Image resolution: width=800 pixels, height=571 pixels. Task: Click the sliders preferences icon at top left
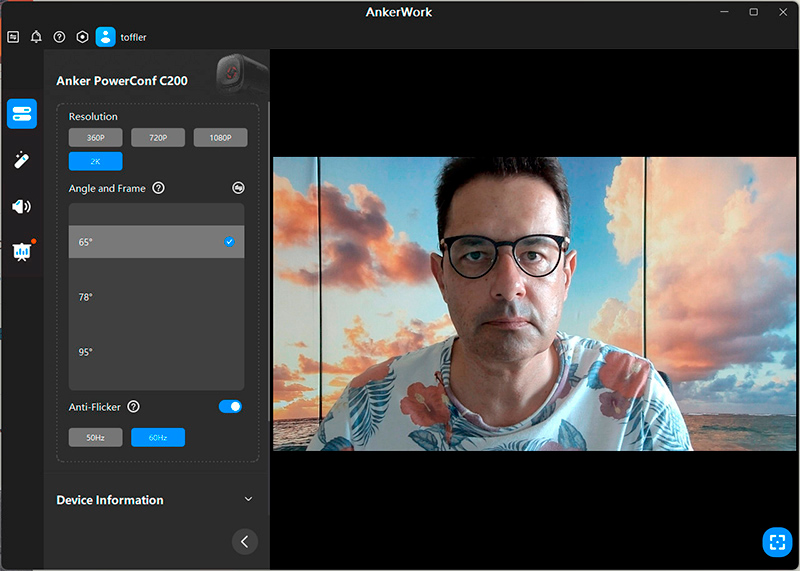pyautogui.click(x=13, y=37)
